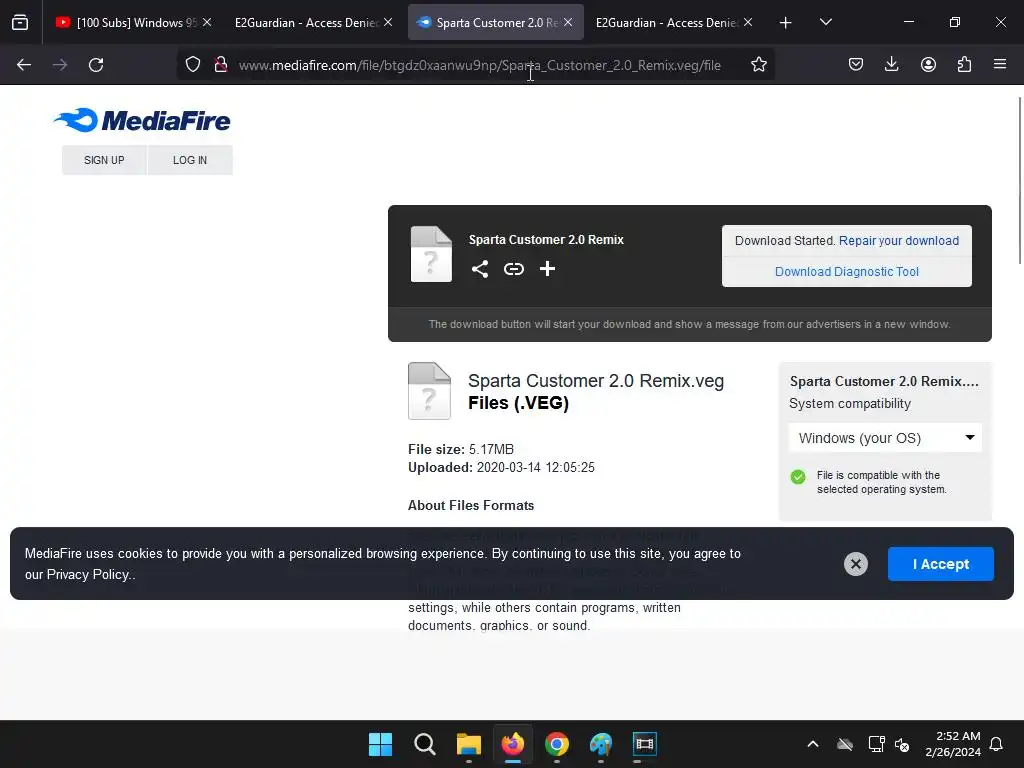The height and width of the screenshot is (768, 1024).
Task: Open the Windows Start menu
Action: point(381,744)
